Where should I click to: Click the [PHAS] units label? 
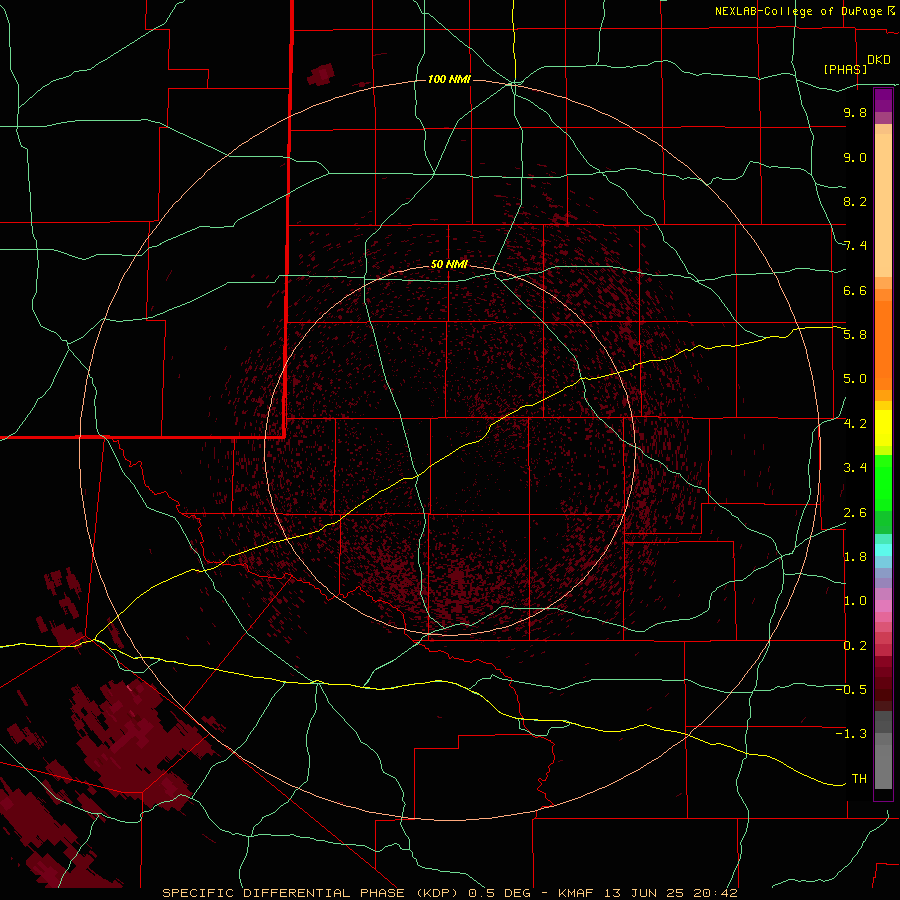pyautogui.click(x=845, y=69)
